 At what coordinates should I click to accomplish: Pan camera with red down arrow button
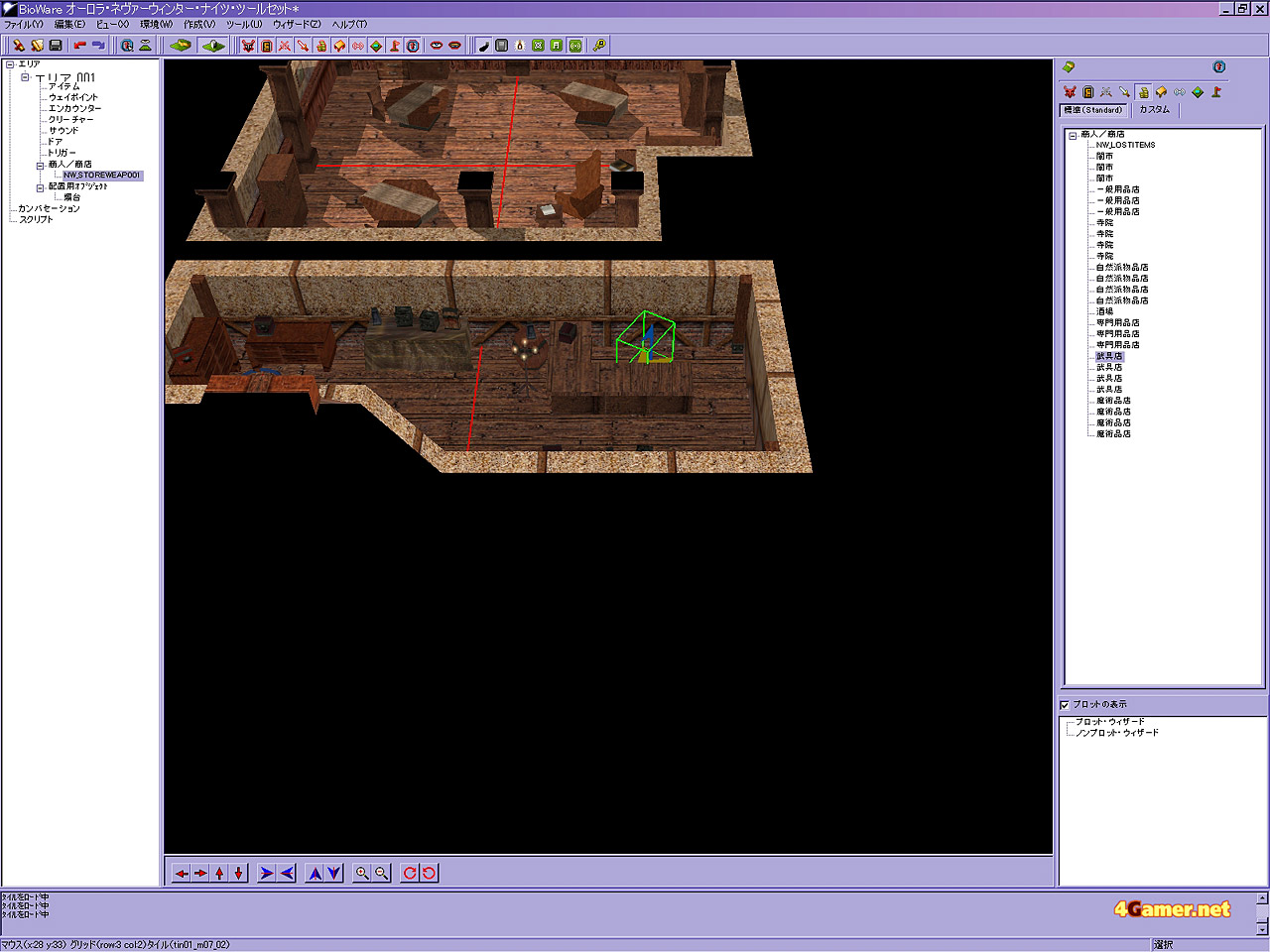(238, 874)
